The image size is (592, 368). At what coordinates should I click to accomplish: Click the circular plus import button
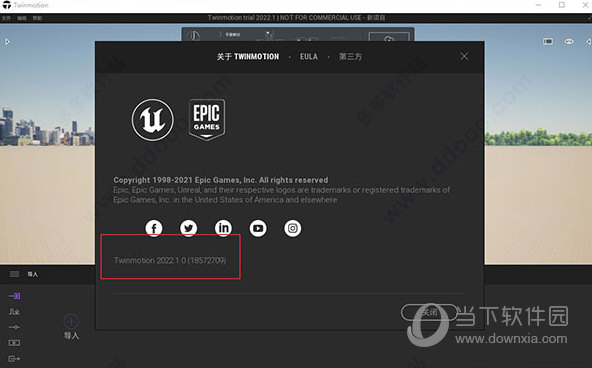[71, 321]
